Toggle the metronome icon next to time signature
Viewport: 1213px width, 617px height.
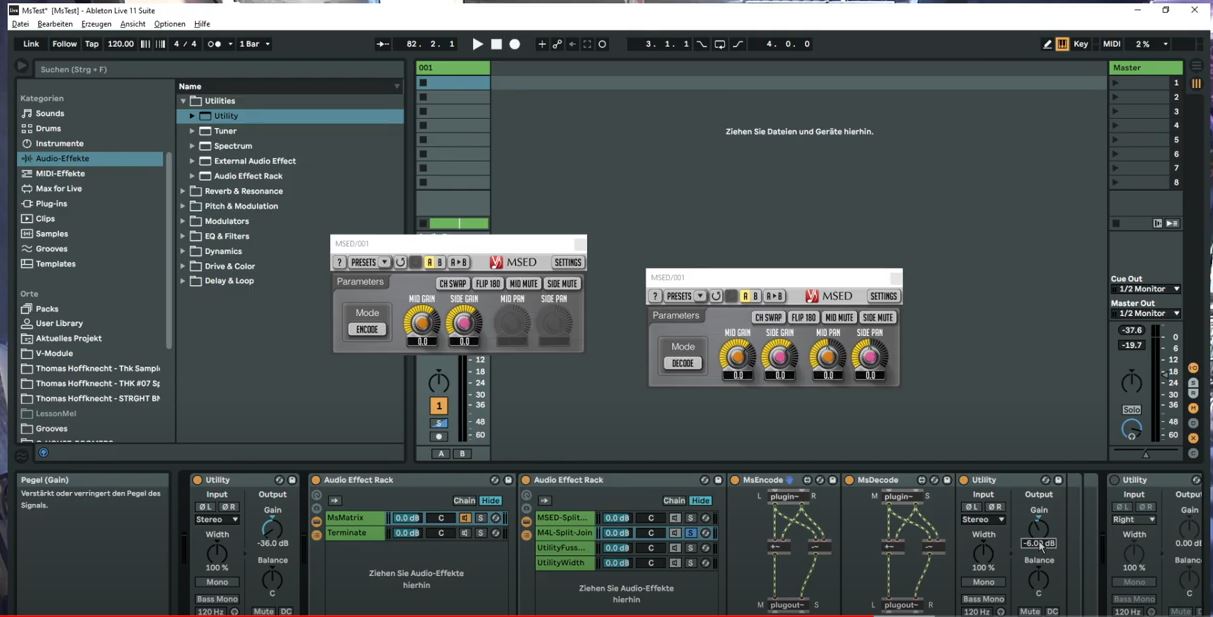pyautogui.click(x=214, y=44)
